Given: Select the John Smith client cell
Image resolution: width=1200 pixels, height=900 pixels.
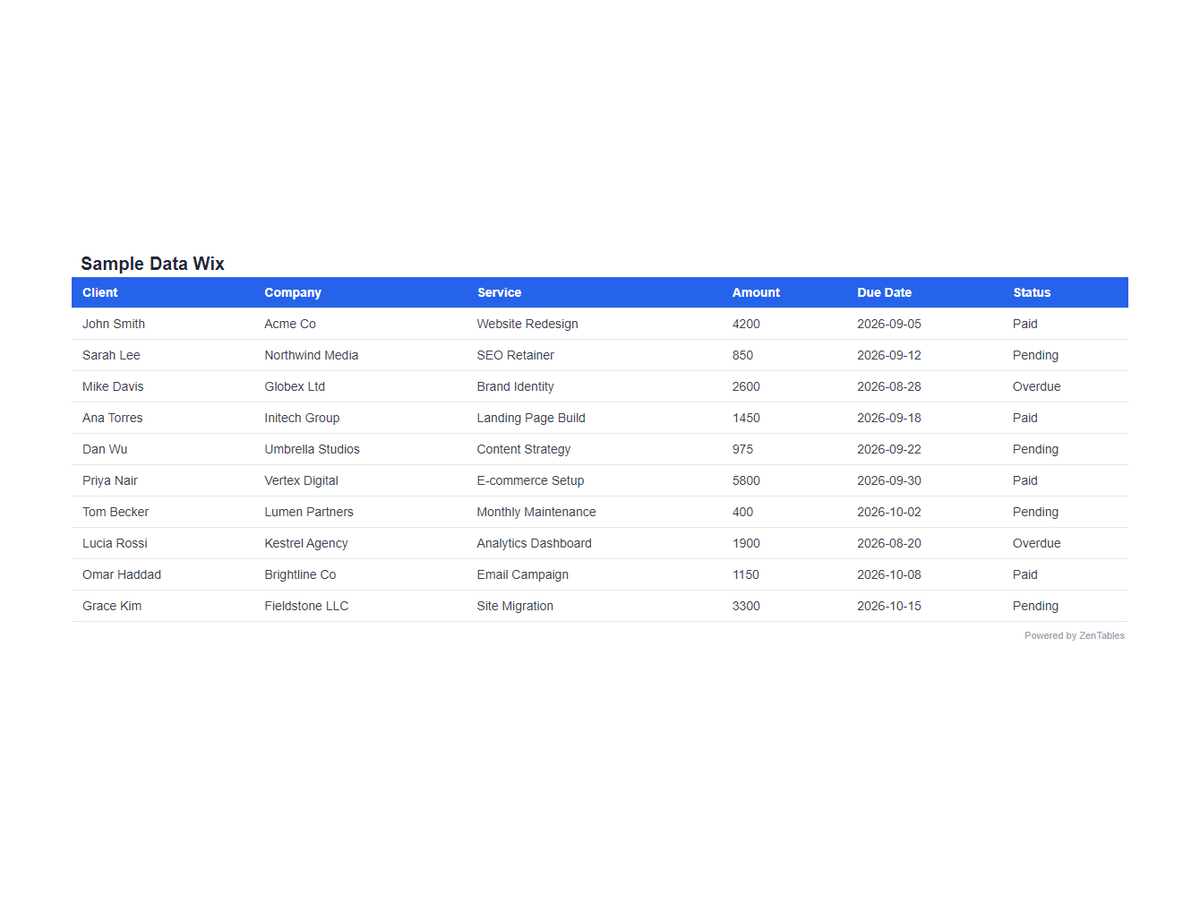Looking at the screenshot, I should (x=114, y=324).
